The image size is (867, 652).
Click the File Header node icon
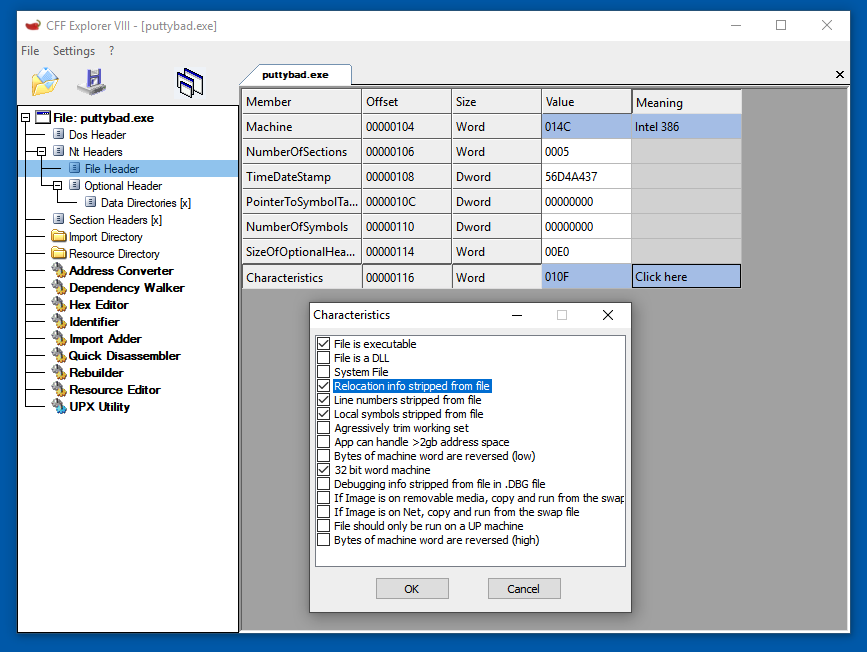(x=75, y=168)
